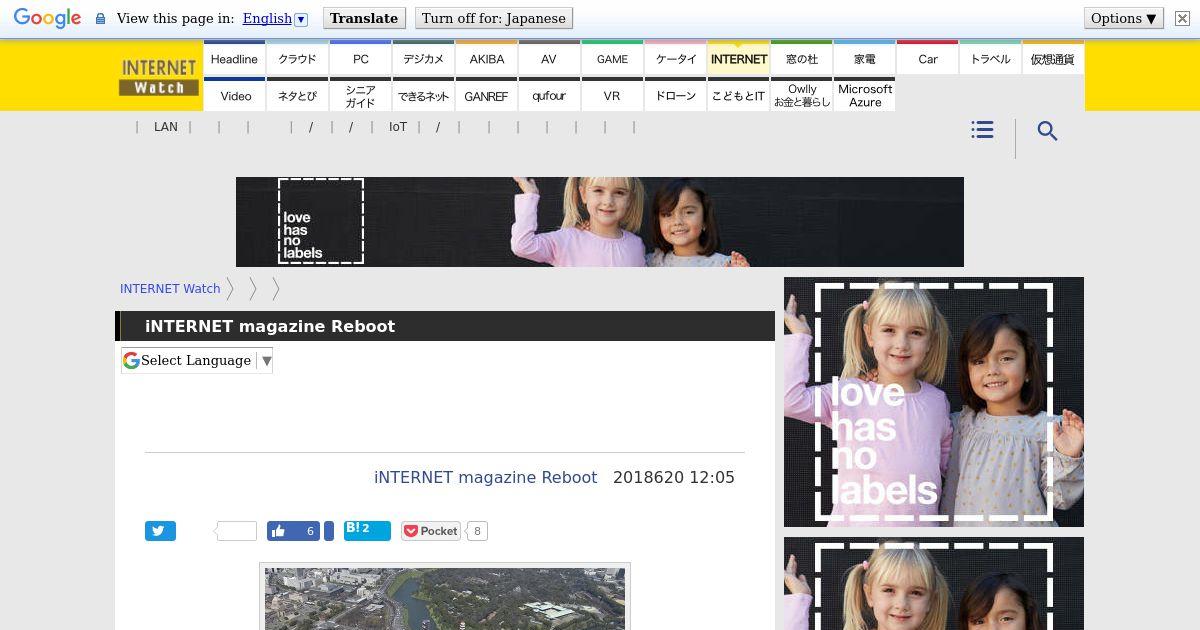1200x630 pixels.
Task: Click the large love has no labels sidebar ad
Action: pyautogui.click(x=934, y=402)
